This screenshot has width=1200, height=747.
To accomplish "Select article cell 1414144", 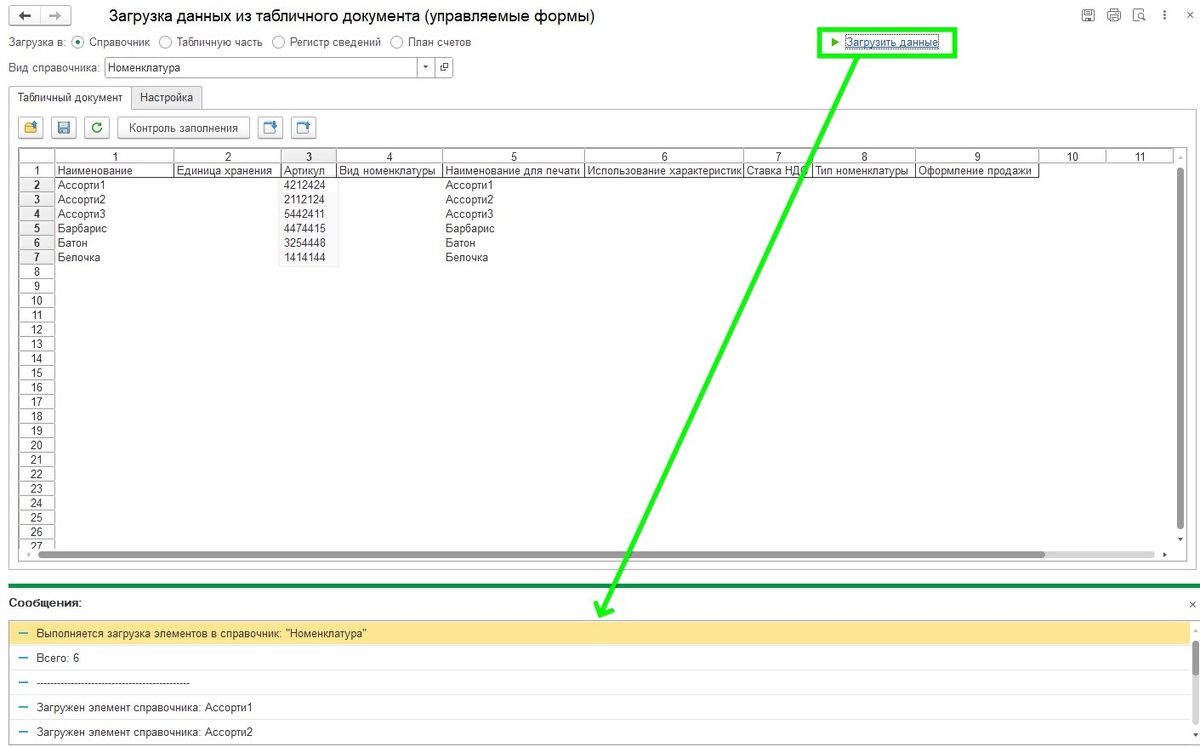I will point(308,258).
